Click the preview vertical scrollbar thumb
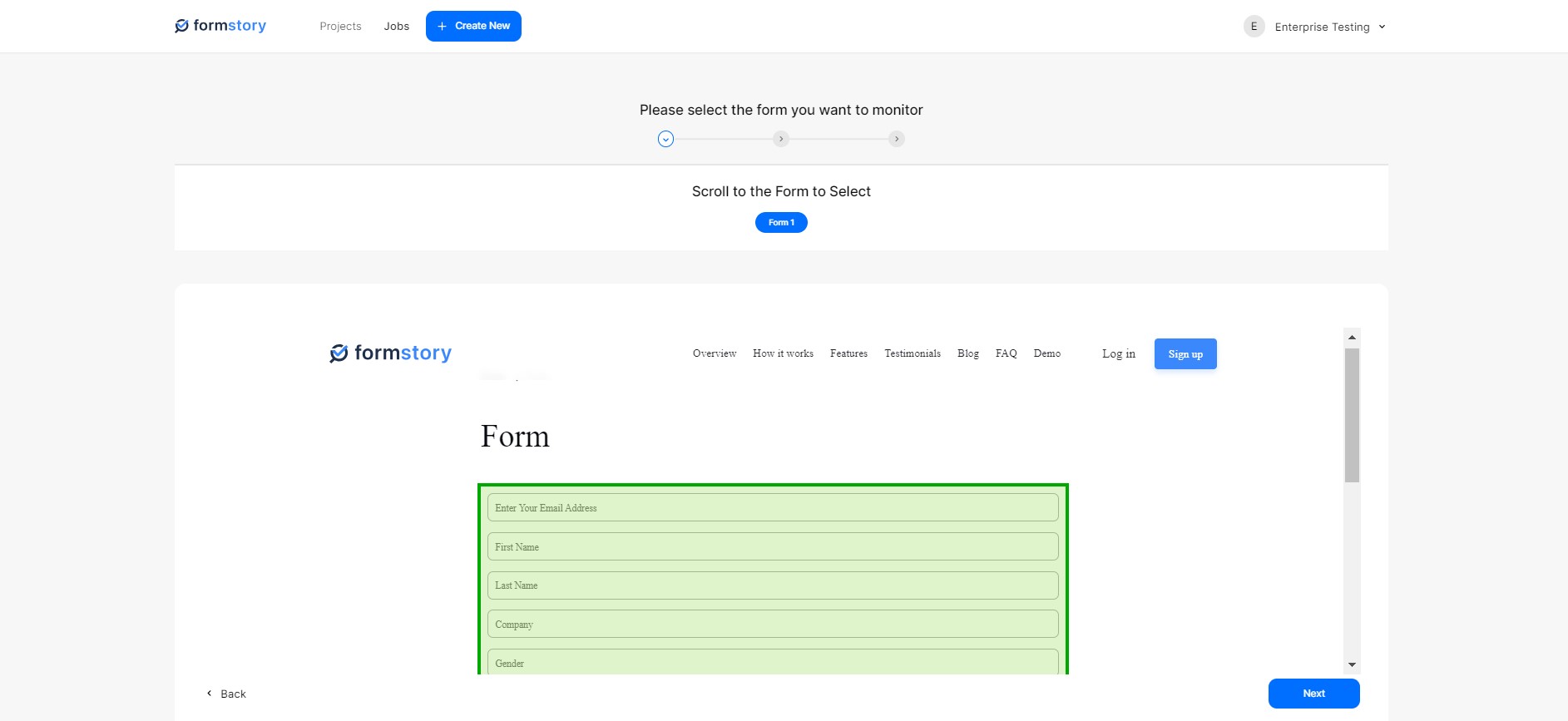 pyautogui.click(x=1352, y=415)
